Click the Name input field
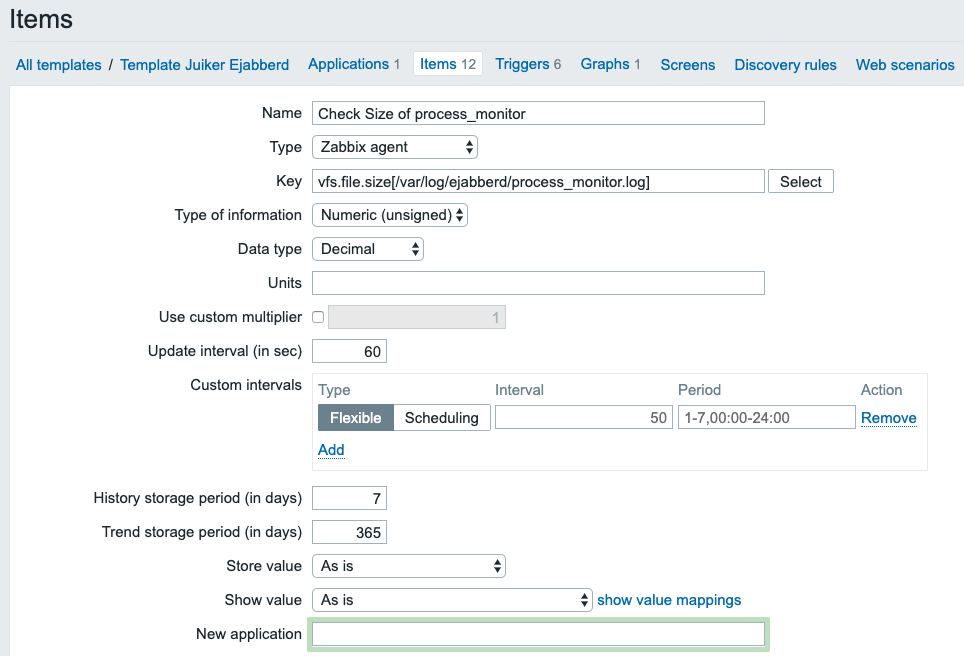This screenshot has height=656, width=964. pos(538,113)
